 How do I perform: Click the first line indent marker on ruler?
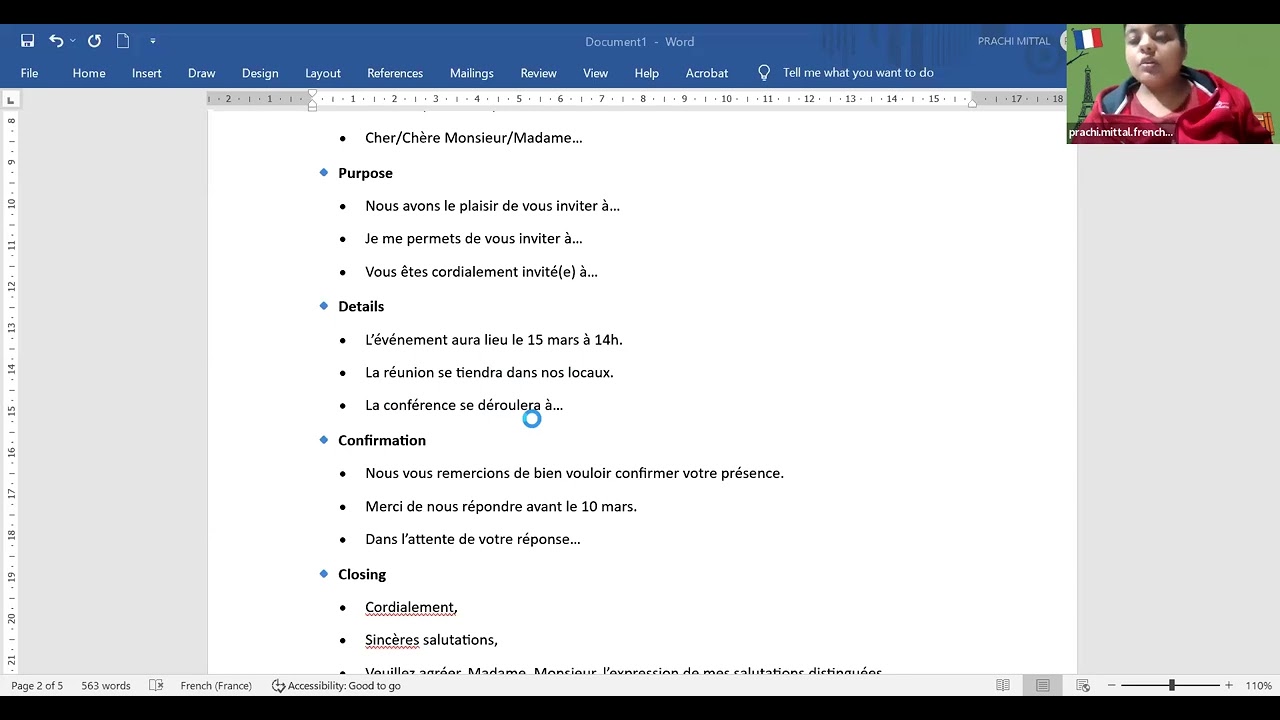pyautogui.click(x=312, y=95)
